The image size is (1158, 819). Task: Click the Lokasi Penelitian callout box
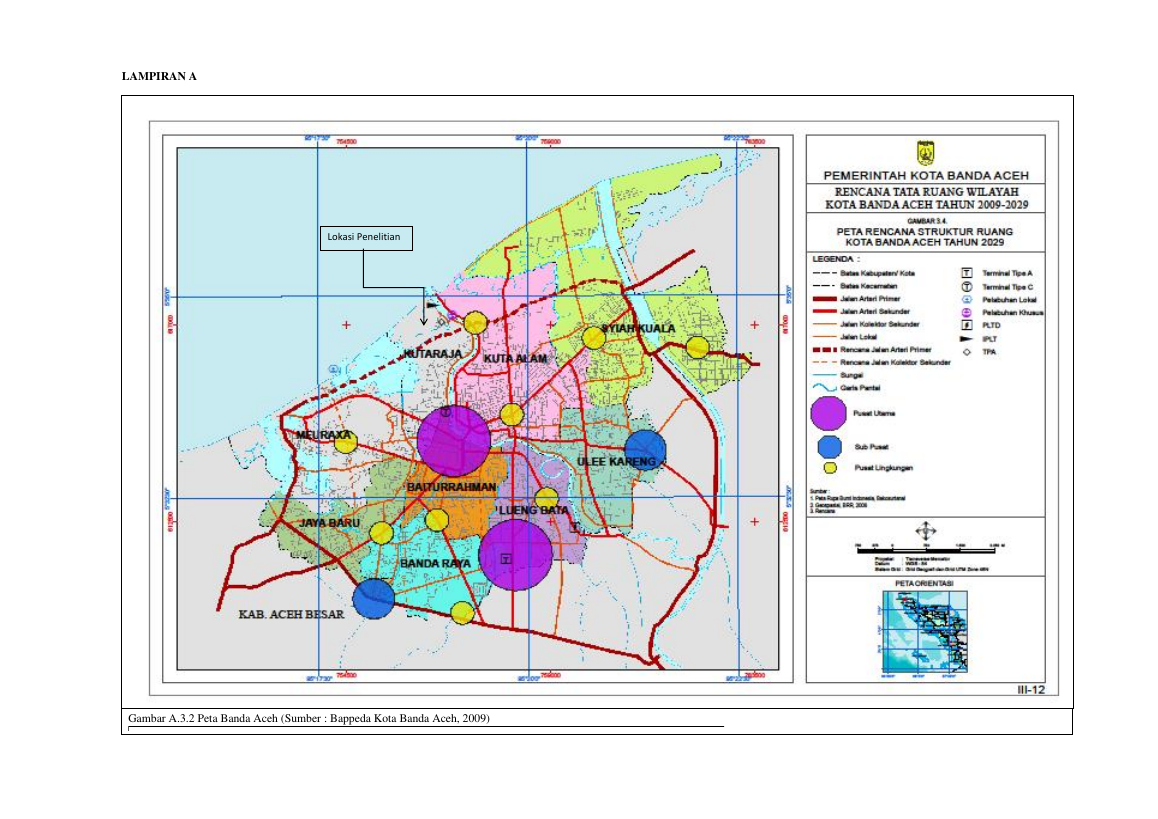pos(366,238)
